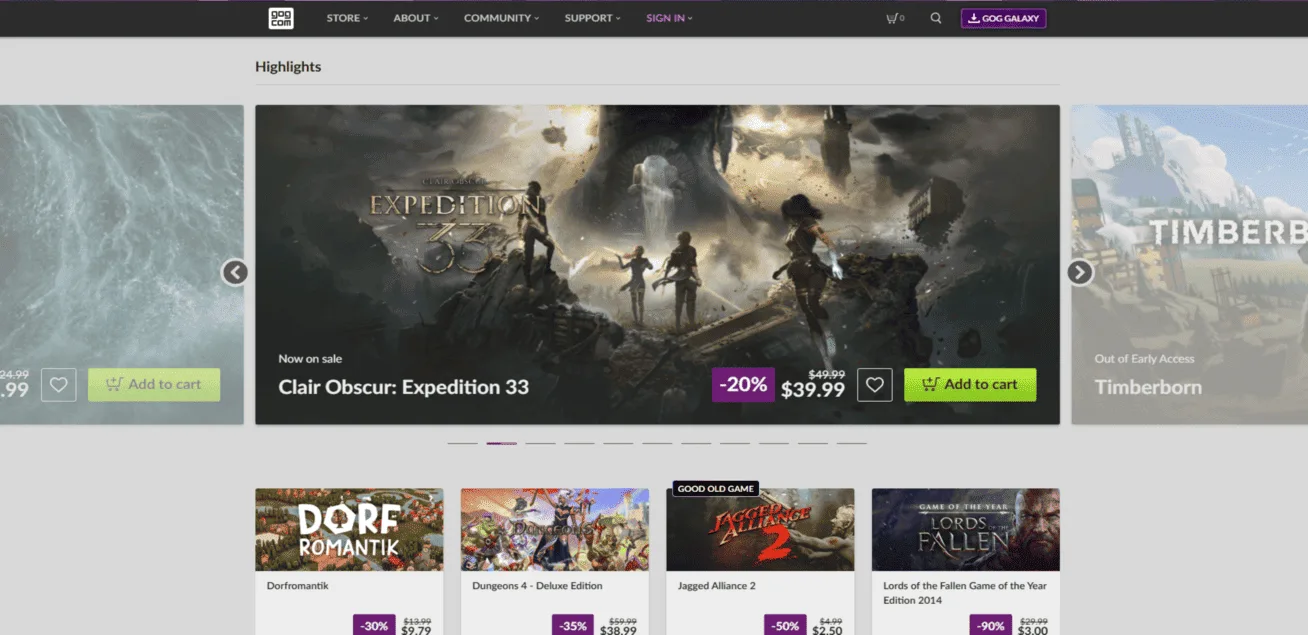Click the GOG.com logo

tap(281, 18)
